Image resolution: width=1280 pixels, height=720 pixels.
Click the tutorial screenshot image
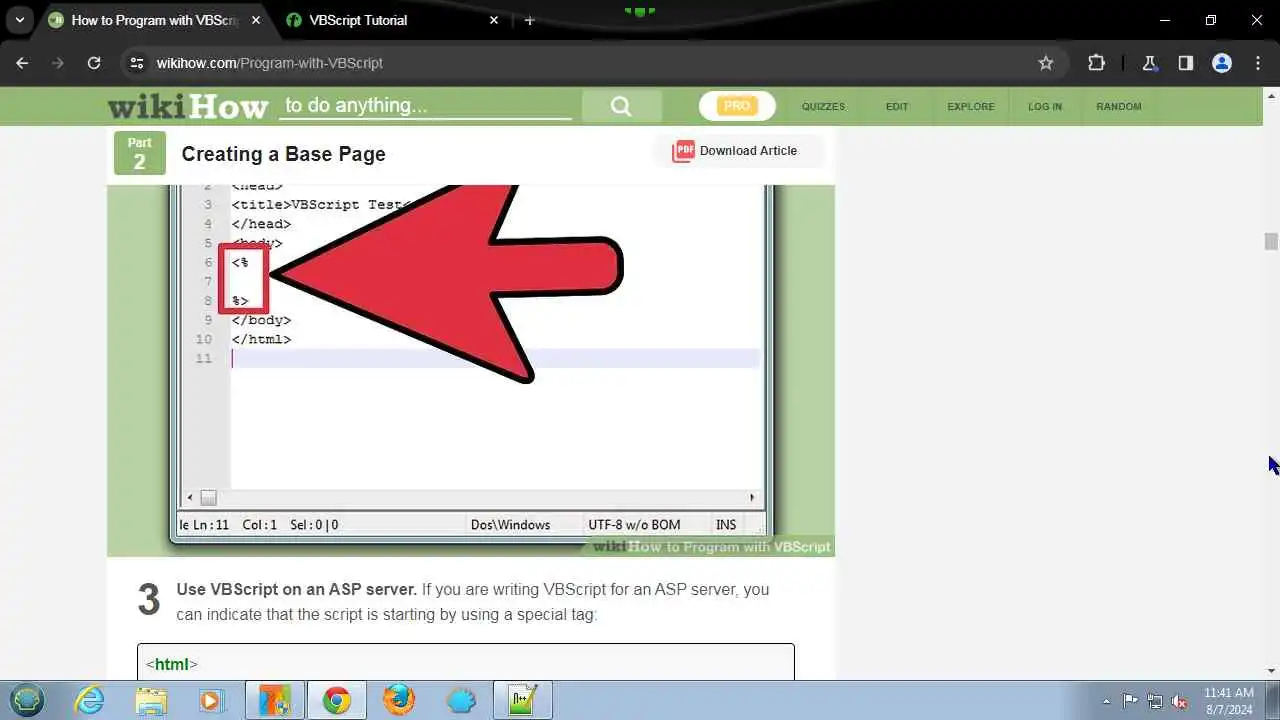471,370
